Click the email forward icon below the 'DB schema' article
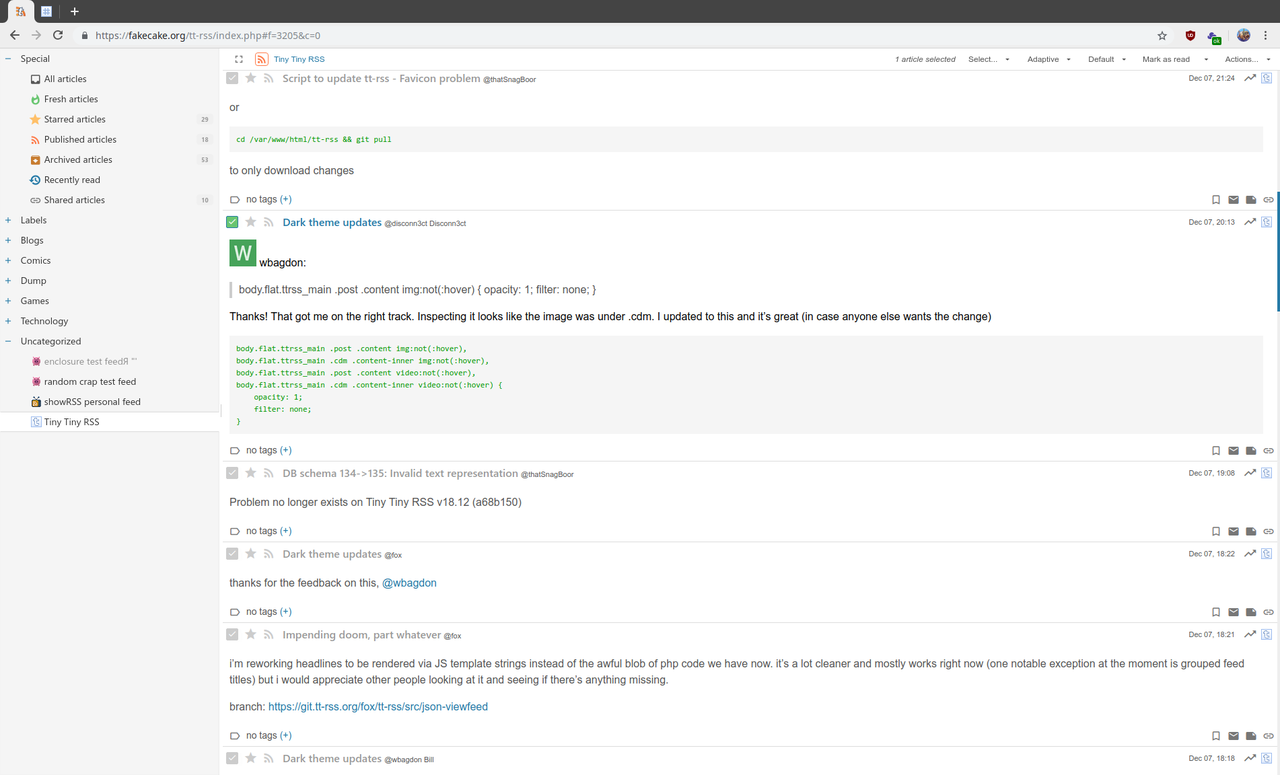1280x775 pixels. [x=1233, y=532]
